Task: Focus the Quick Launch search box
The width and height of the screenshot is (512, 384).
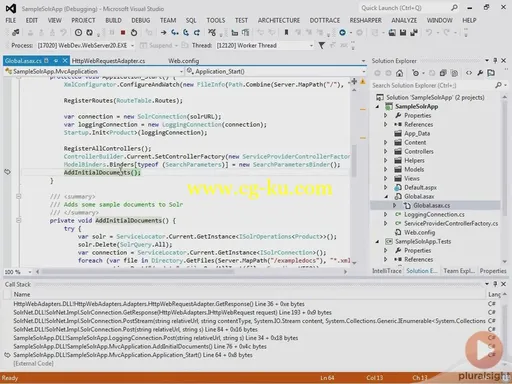Action: pyautogui.click(x=405, y=8)
